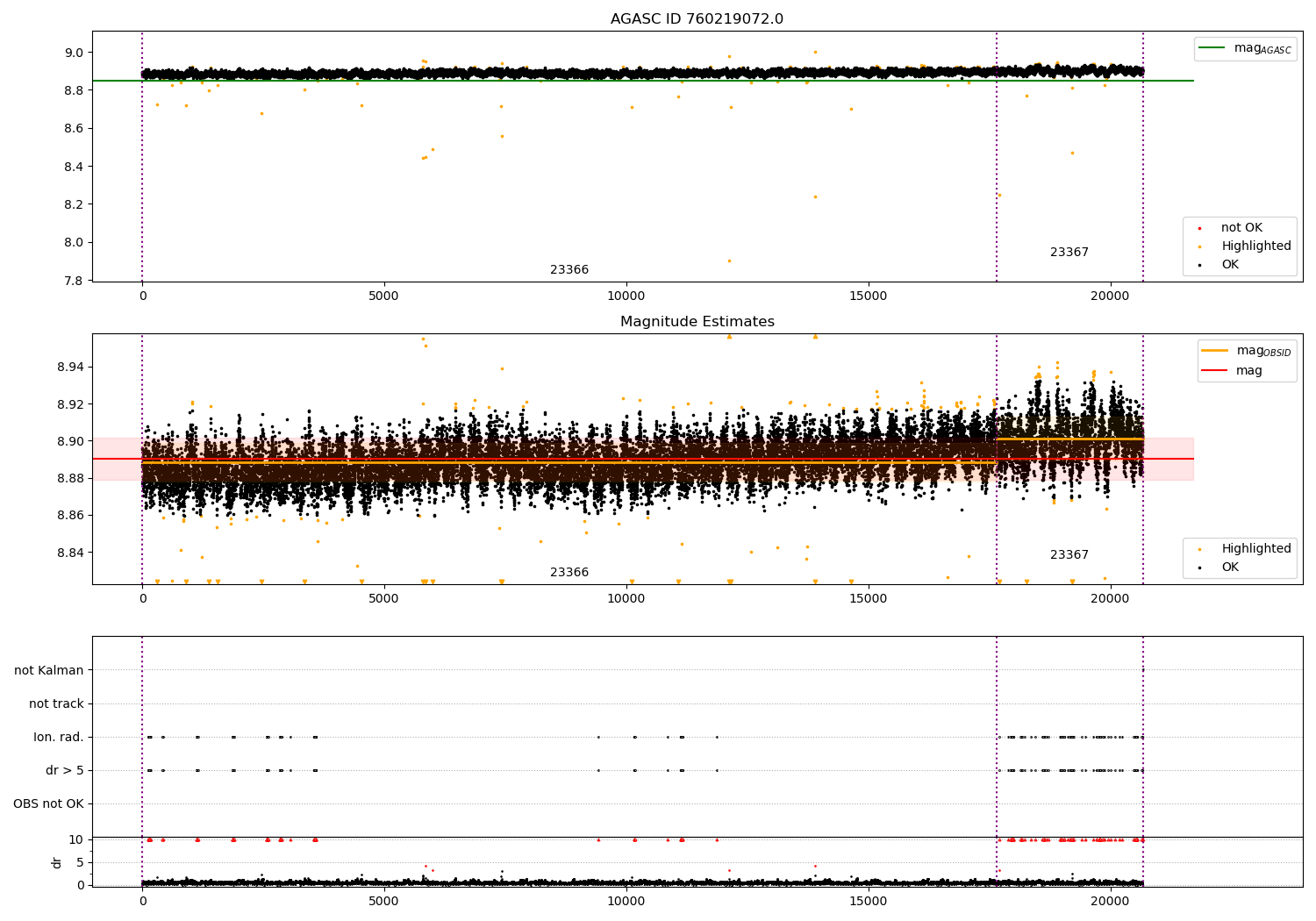This screenshot has height=921, width=1316.
Task: Click the '15000' x tick under the middle plot
Action: coord(869,599)
